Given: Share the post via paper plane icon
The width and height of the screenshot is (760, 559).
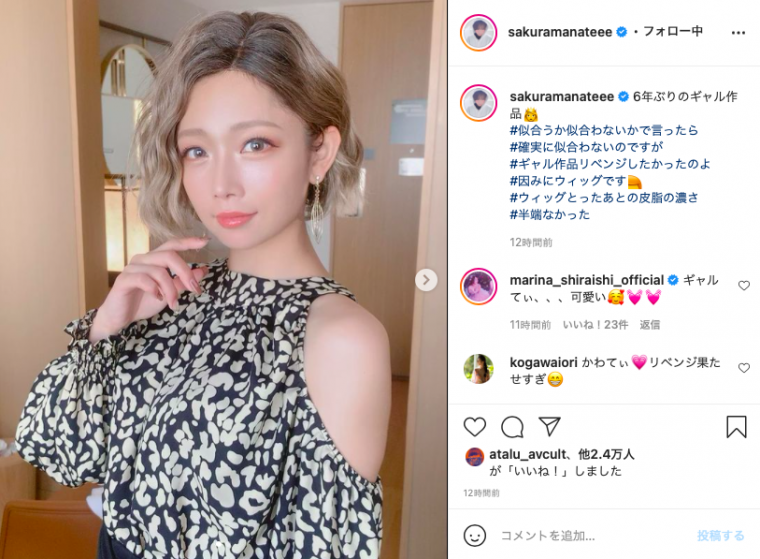Looking at the screenshot, I should pos(549,426).
